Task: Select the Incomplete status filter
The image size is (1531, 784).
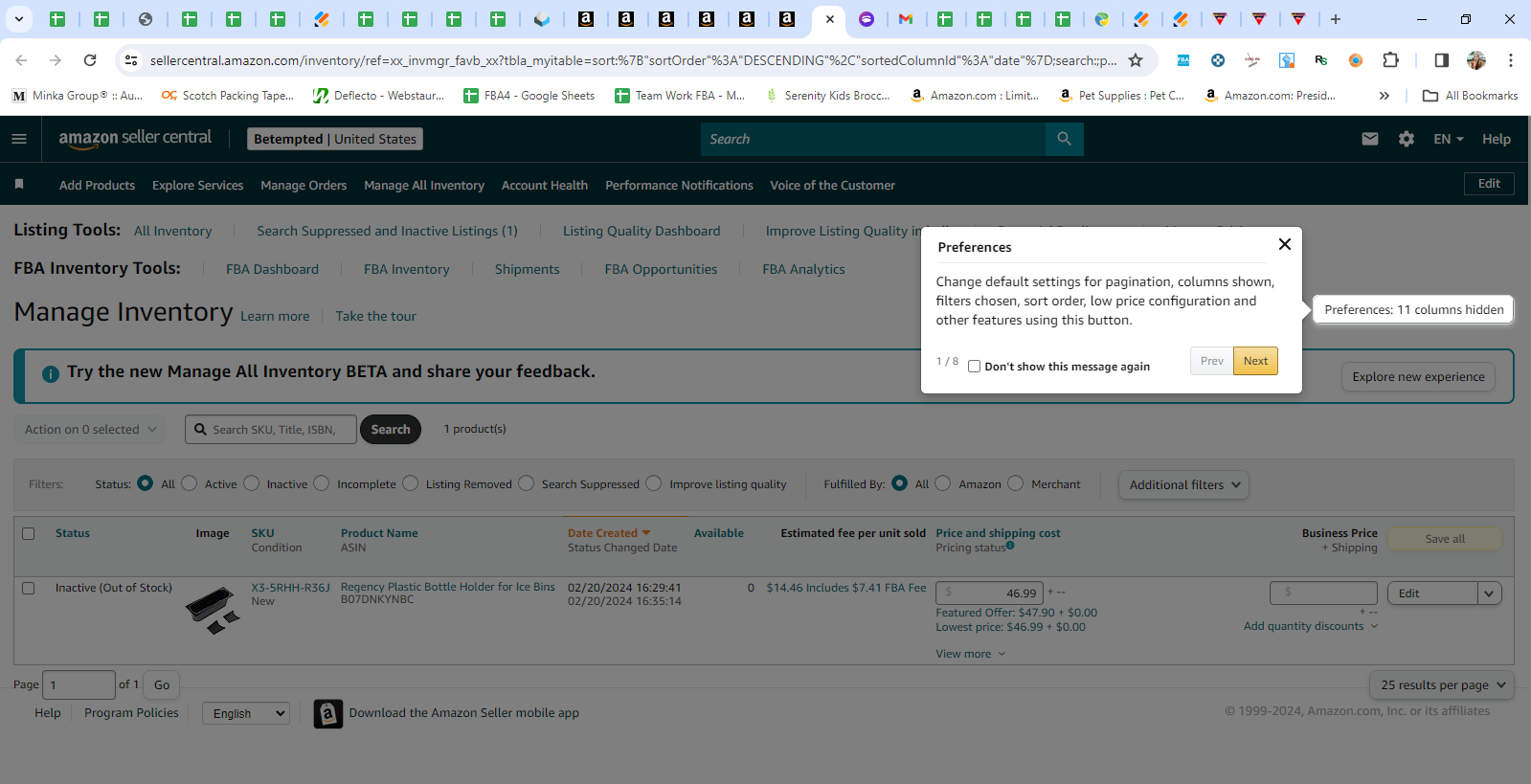Action: pyautogui.click(x=322, y=483)
